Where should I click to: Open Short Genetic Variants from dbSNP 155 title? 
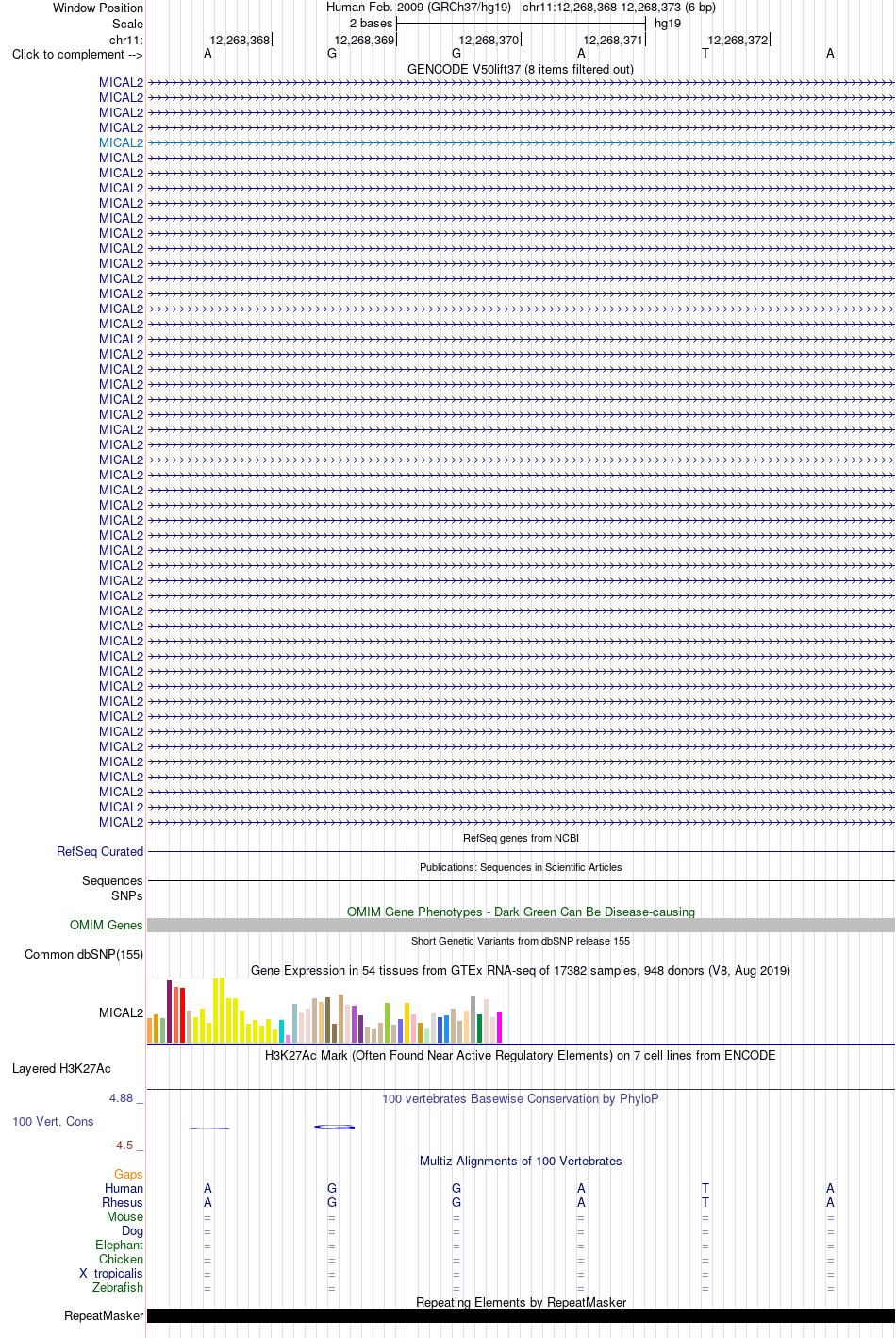[x=521, y=941]
